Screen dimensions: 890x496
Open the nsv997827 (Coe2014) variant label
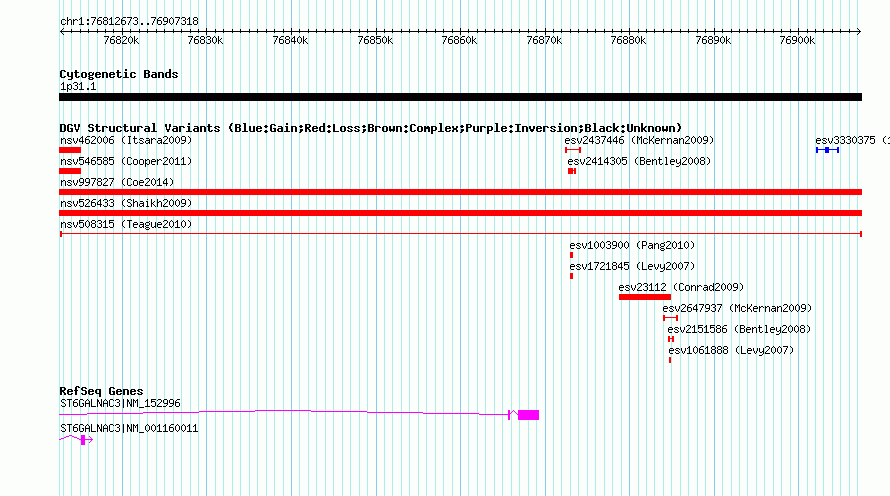point(117,182)
